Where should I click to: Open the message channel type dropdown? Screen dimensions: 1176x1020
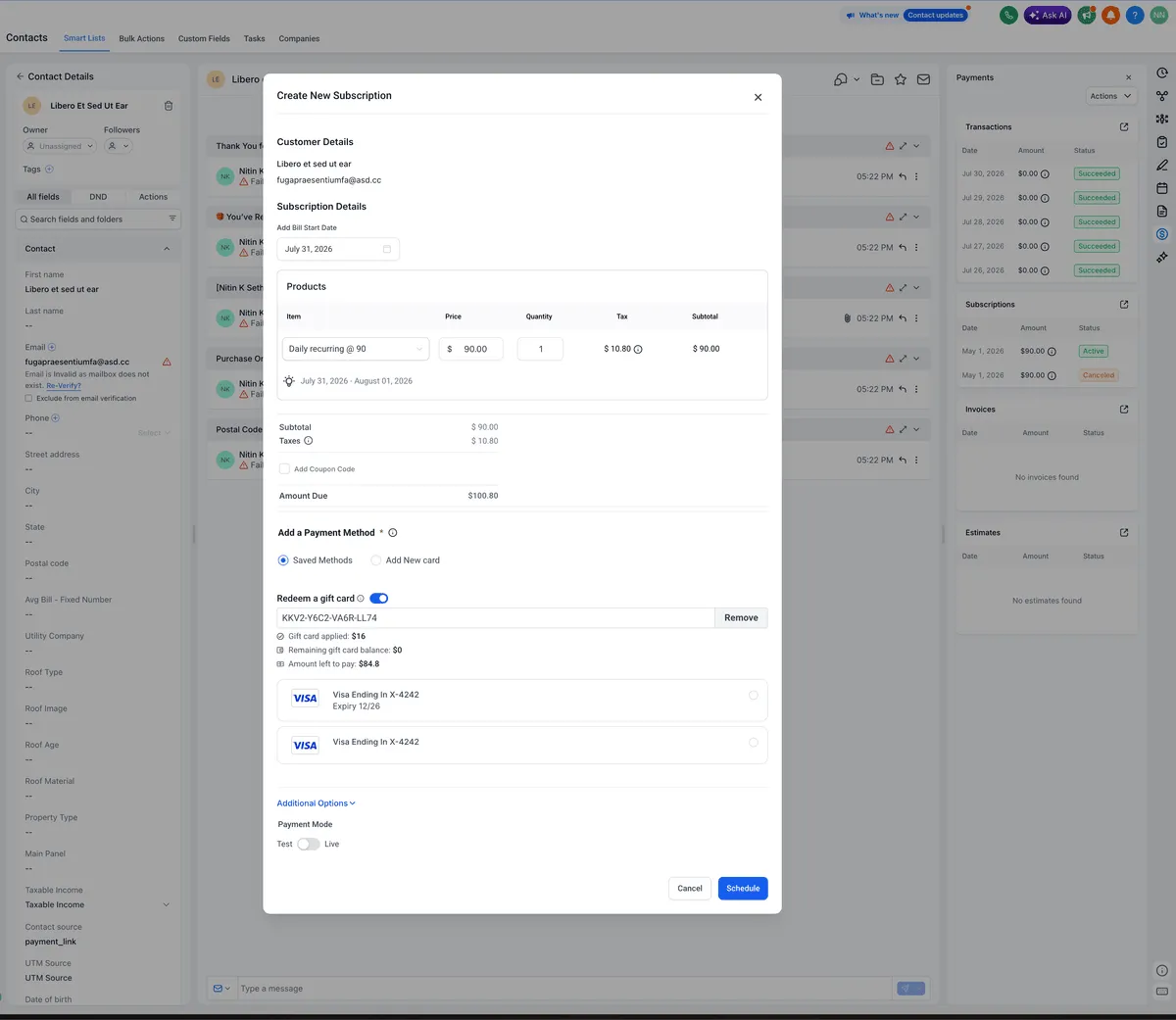[222, 989]
